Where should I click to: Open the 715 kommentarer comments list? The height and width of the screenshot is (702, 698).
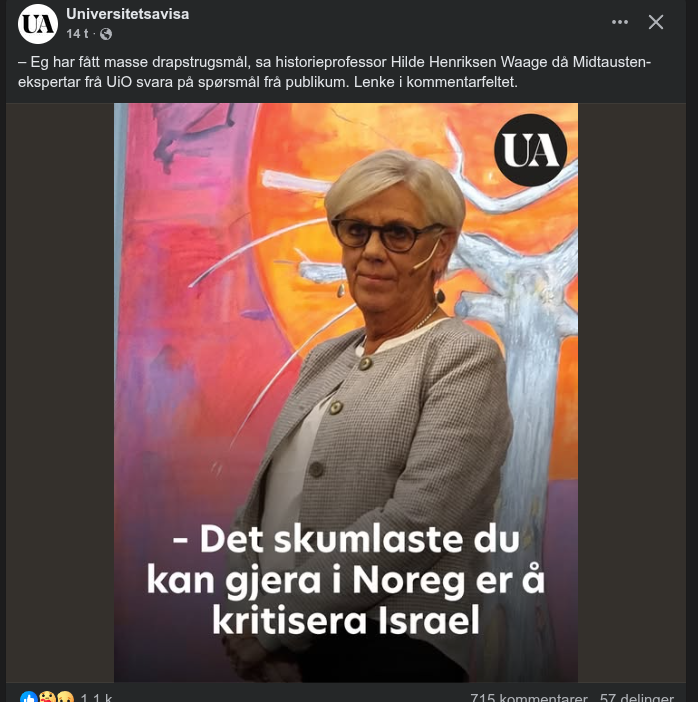point(529,698)
